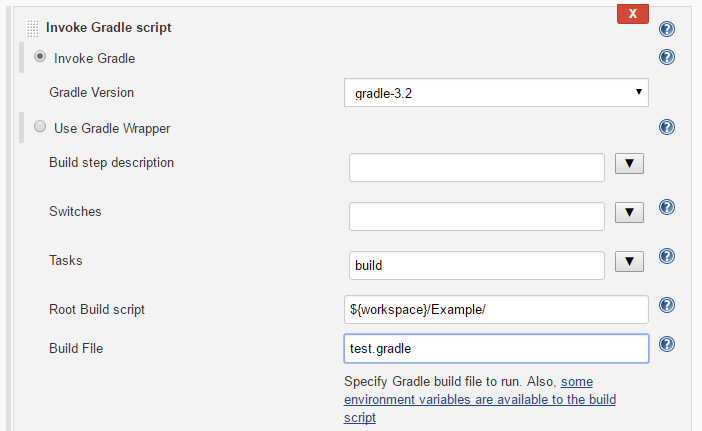Image resolution: width=702 pixels, height=431 pixels.
Task: Show help for Use Gradle Wrapper
Action: click(667, 127)
